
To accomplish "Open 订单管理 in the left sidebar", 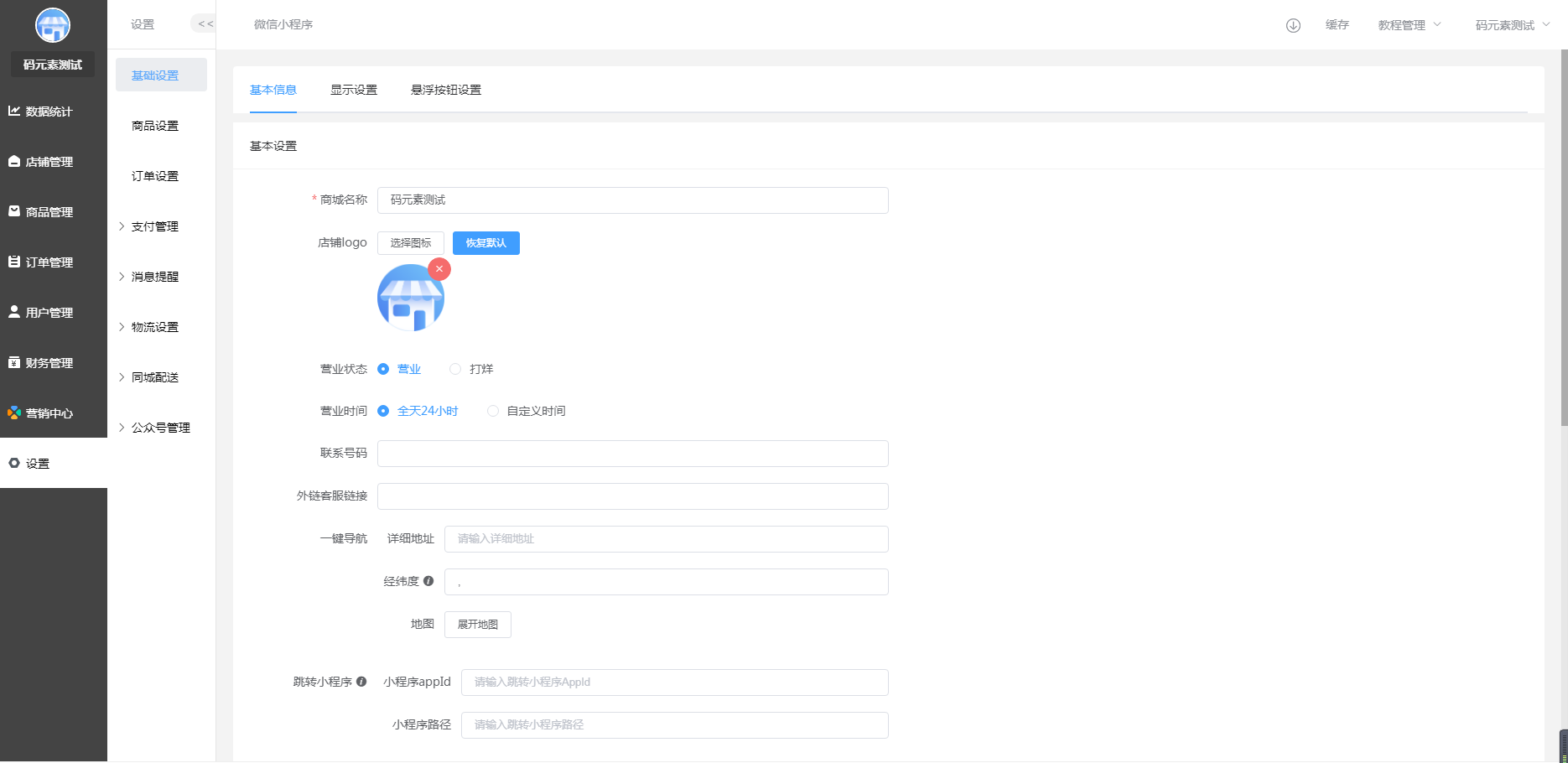I will pyautogui.click(x=54, y=262).
